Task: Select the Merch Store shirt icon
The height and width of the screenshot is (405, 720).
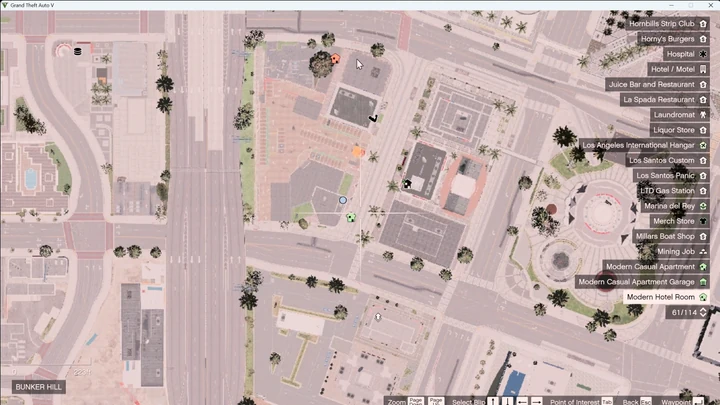Action: point(703,221)
